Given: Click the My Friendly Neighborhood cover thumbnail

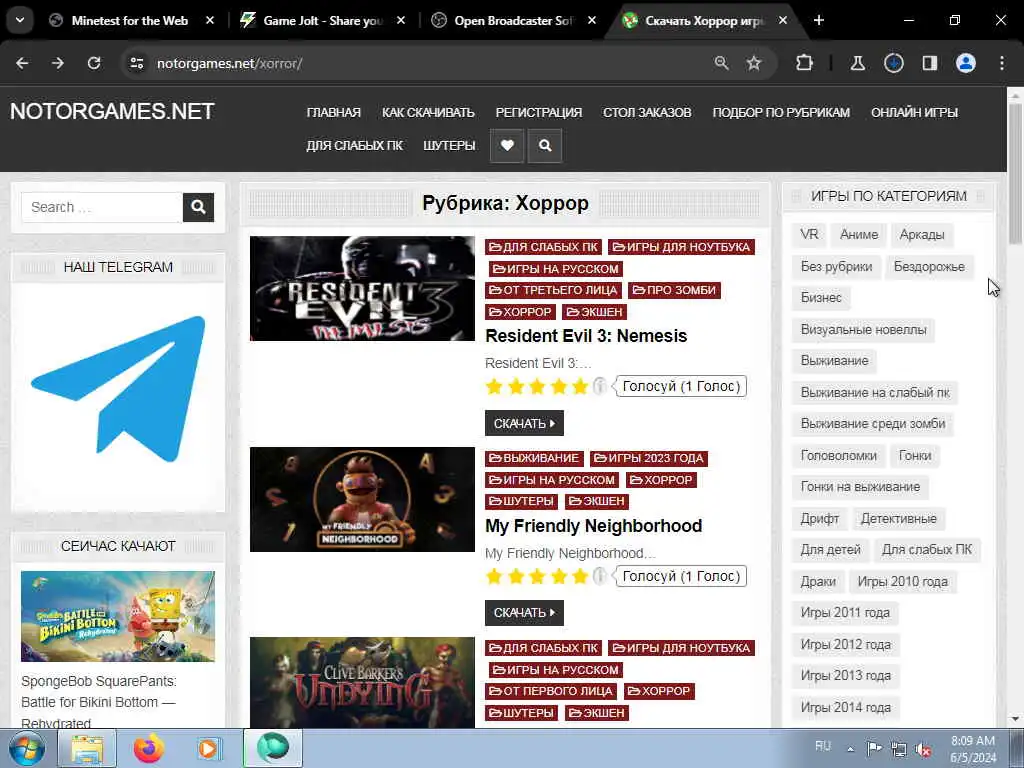Looking at the screenshot, I should [362, 500].
